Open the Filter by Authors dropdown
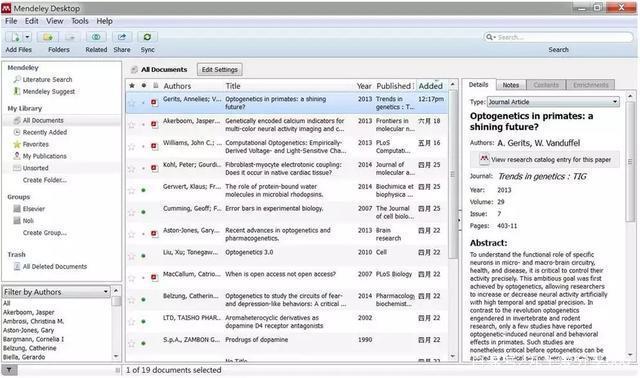 (56, 292)
